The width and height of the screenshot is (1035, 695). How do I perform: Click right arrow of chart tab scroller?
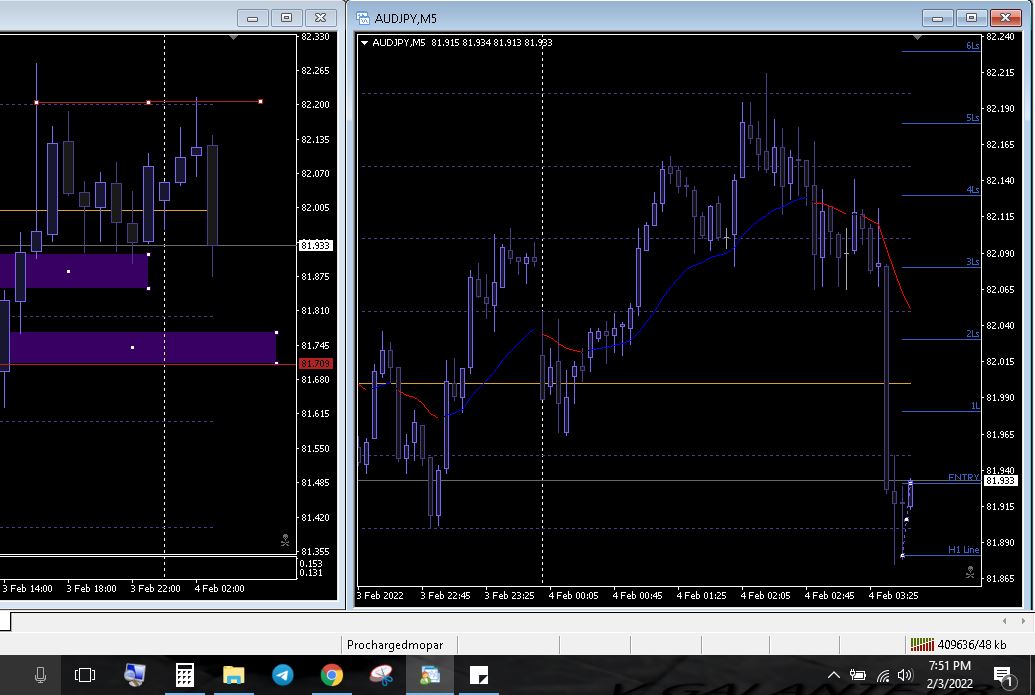pyautogui.click(x=1023, y=621)
